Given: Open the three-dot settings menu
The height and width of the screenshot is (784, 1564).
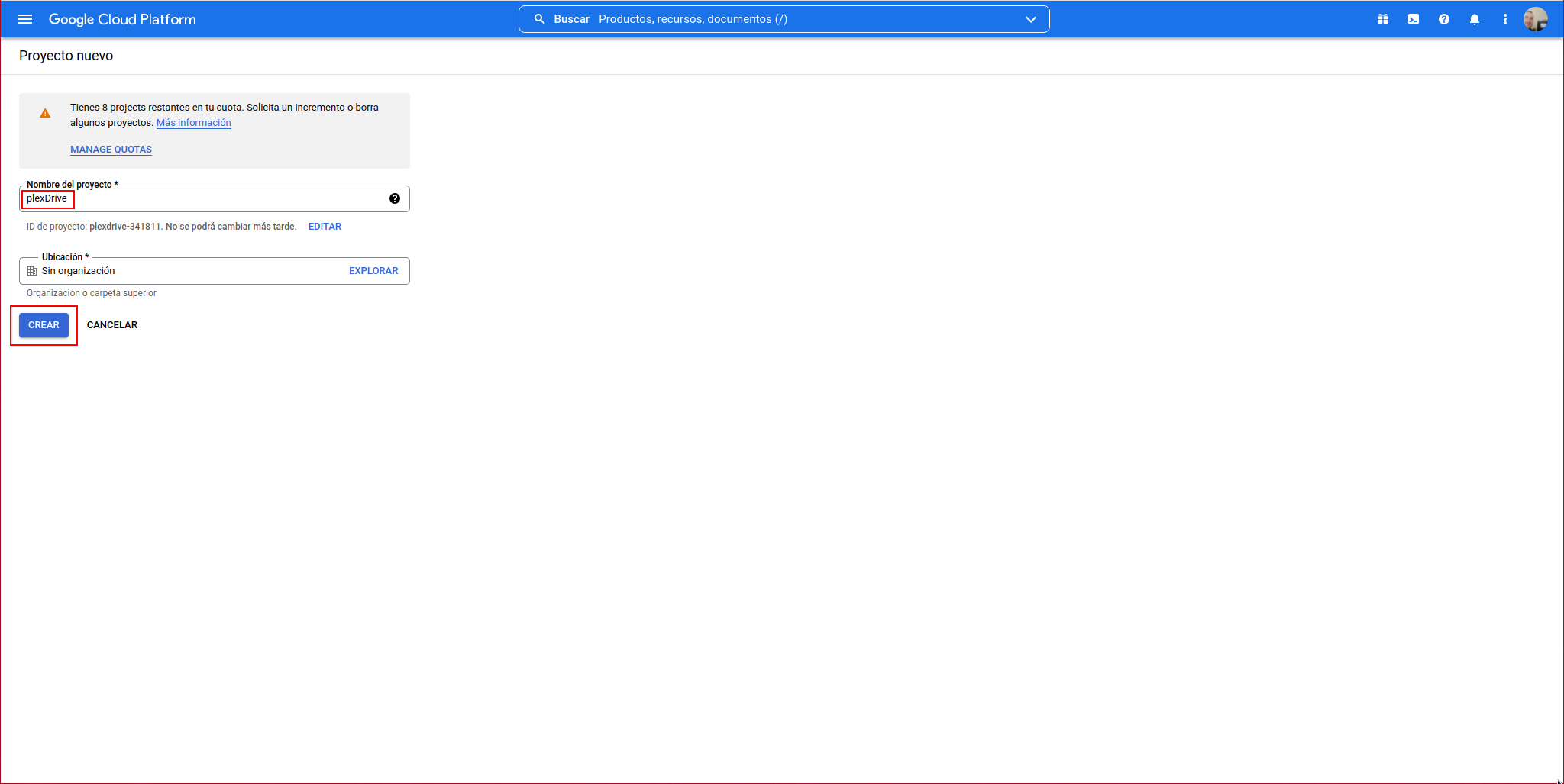Looking at the screenshot, I should pyautogui.click(x=1504, y=19).
